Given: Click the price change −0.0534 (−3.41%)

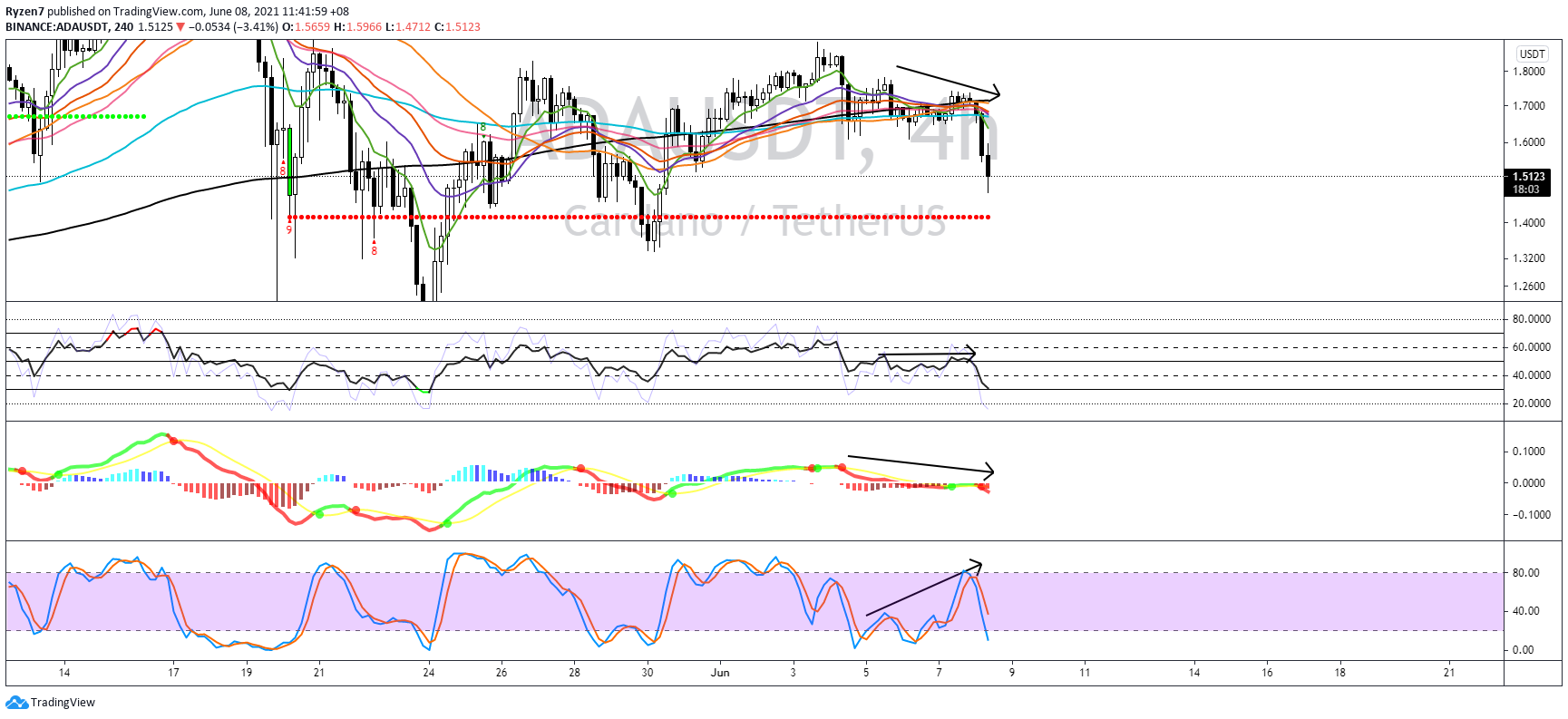Looking at the screenshot, I should coord(232,27).
